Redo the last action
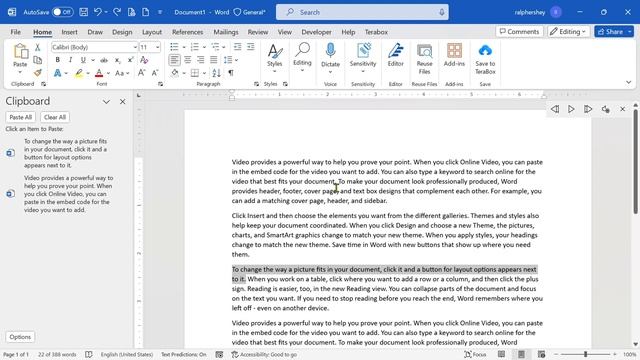The height and width of the screenshot is (360, 640). (x=117, y=12)
